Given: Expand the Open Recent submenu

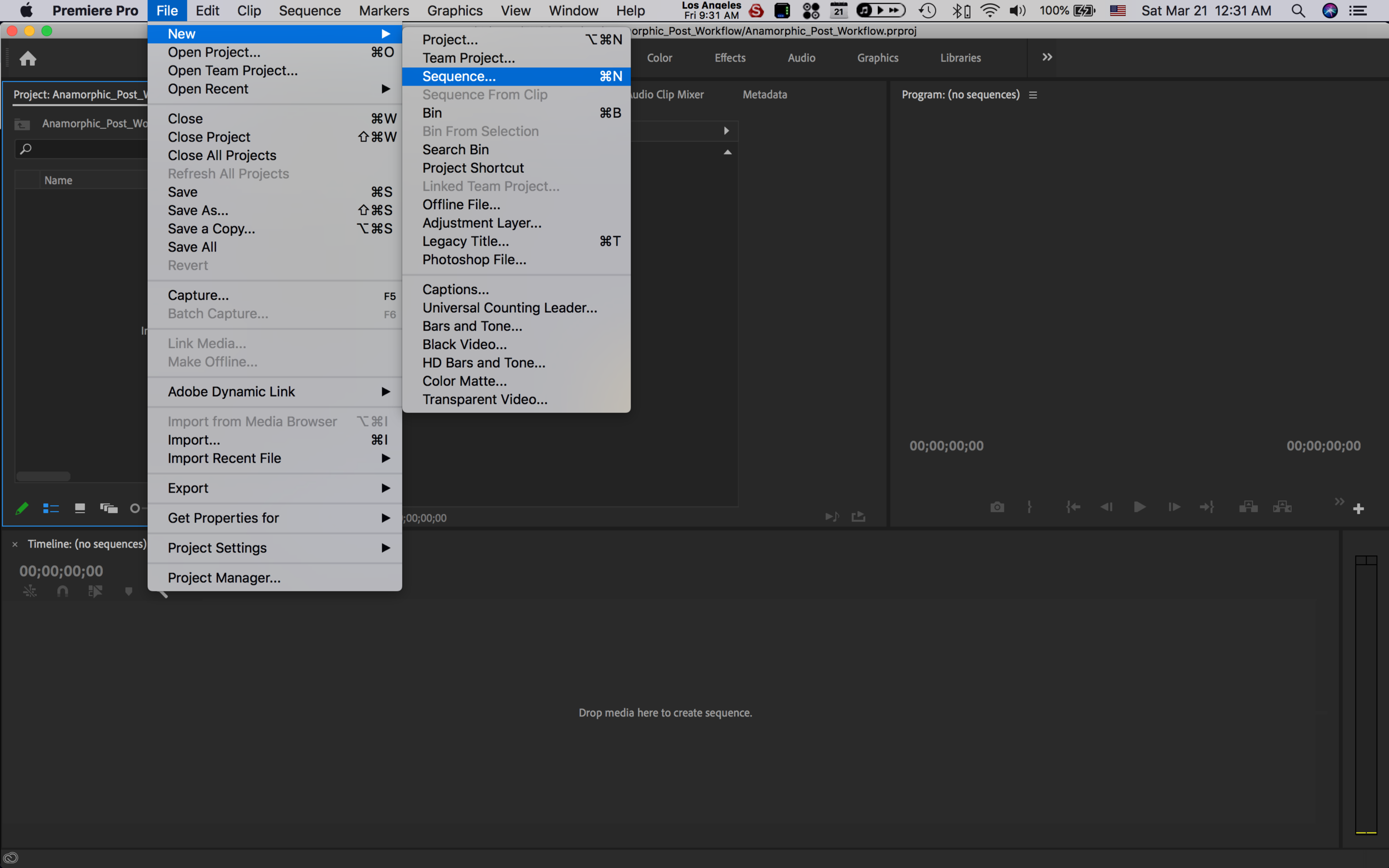Looking at the screenshot, I should coord(274,89).
